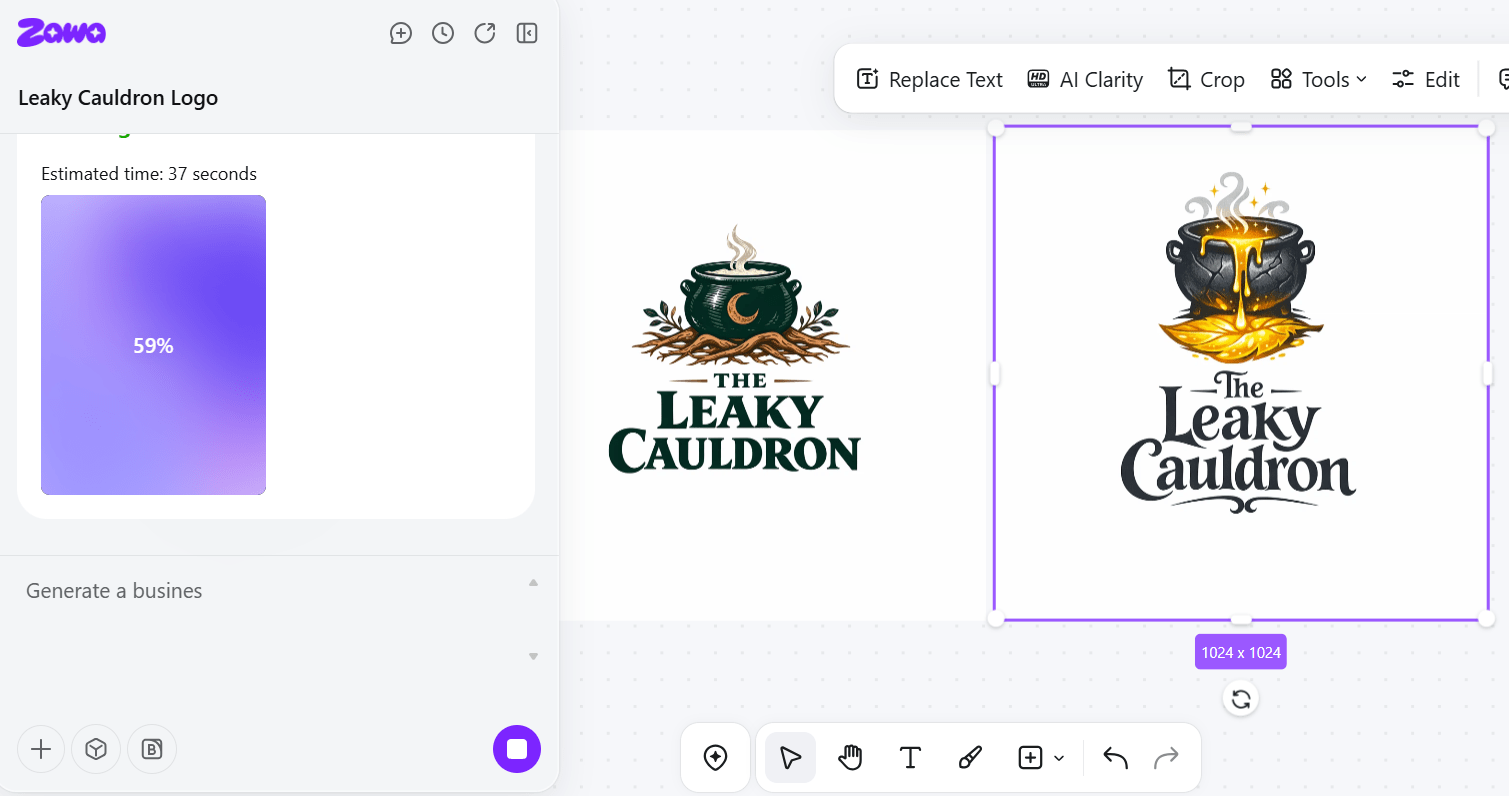Image resolution: width=1509 pixels, height=796 pixels.
Task: Click the plus attachment button
Action: (41, 749)
